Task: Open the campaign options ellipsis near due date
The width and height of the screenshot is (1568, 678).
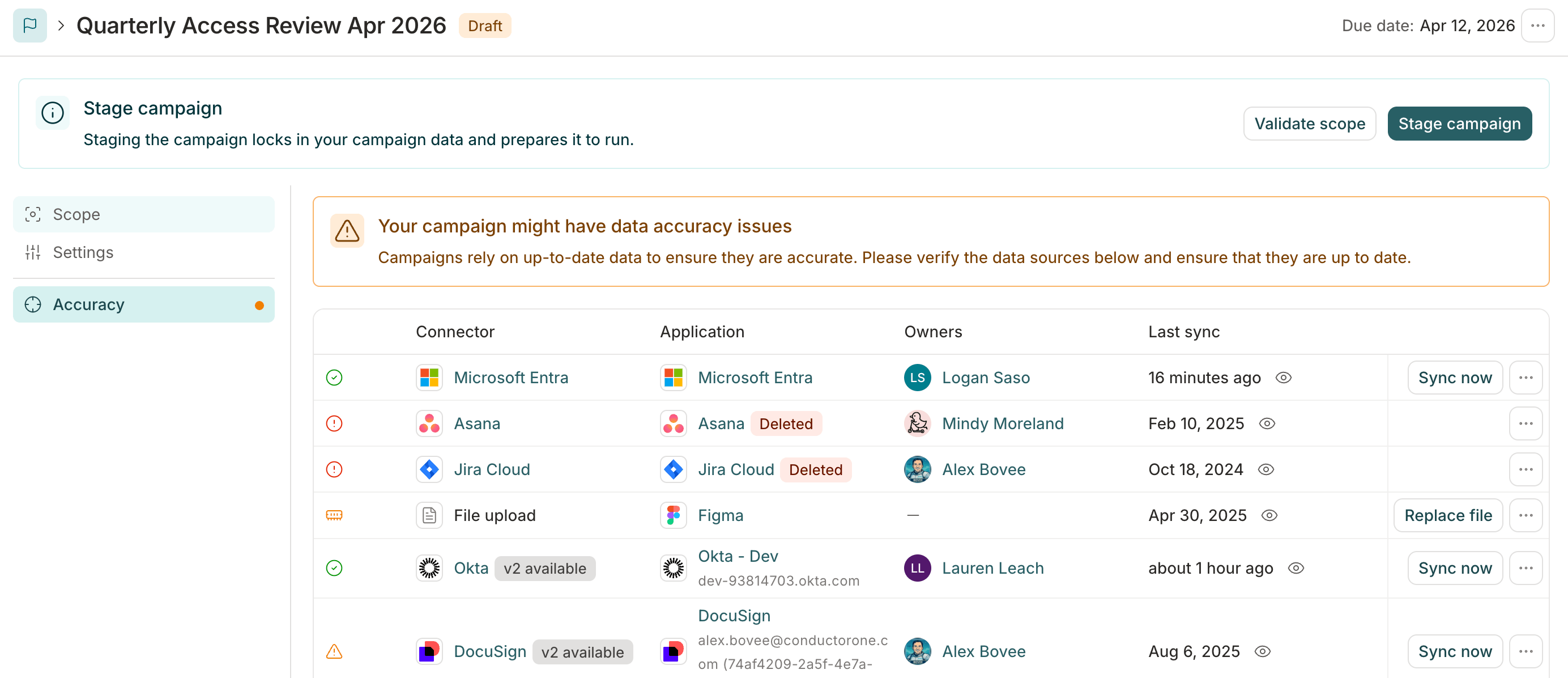Action: [1537, 26]
